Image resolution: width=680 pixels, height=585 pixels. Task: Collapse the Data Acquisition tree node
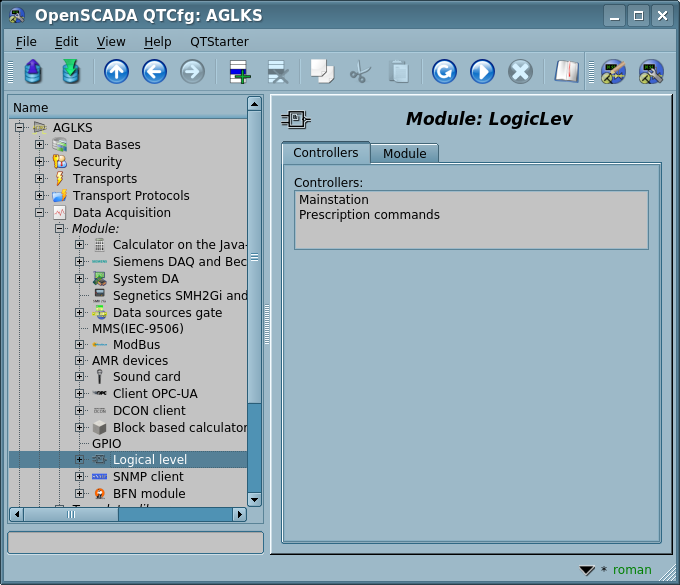(39, 212)
